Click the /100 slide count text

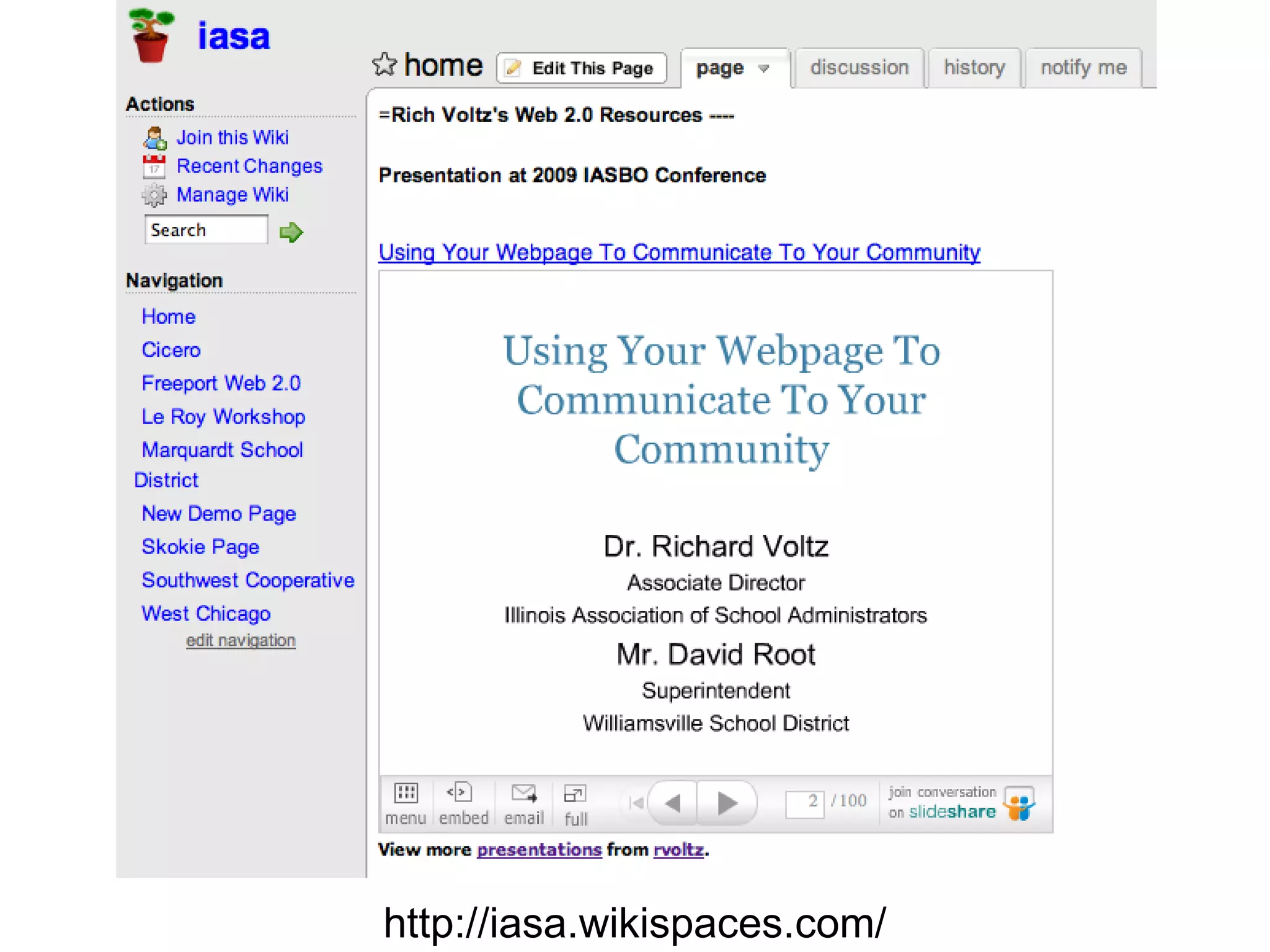[x=848, y=801]
